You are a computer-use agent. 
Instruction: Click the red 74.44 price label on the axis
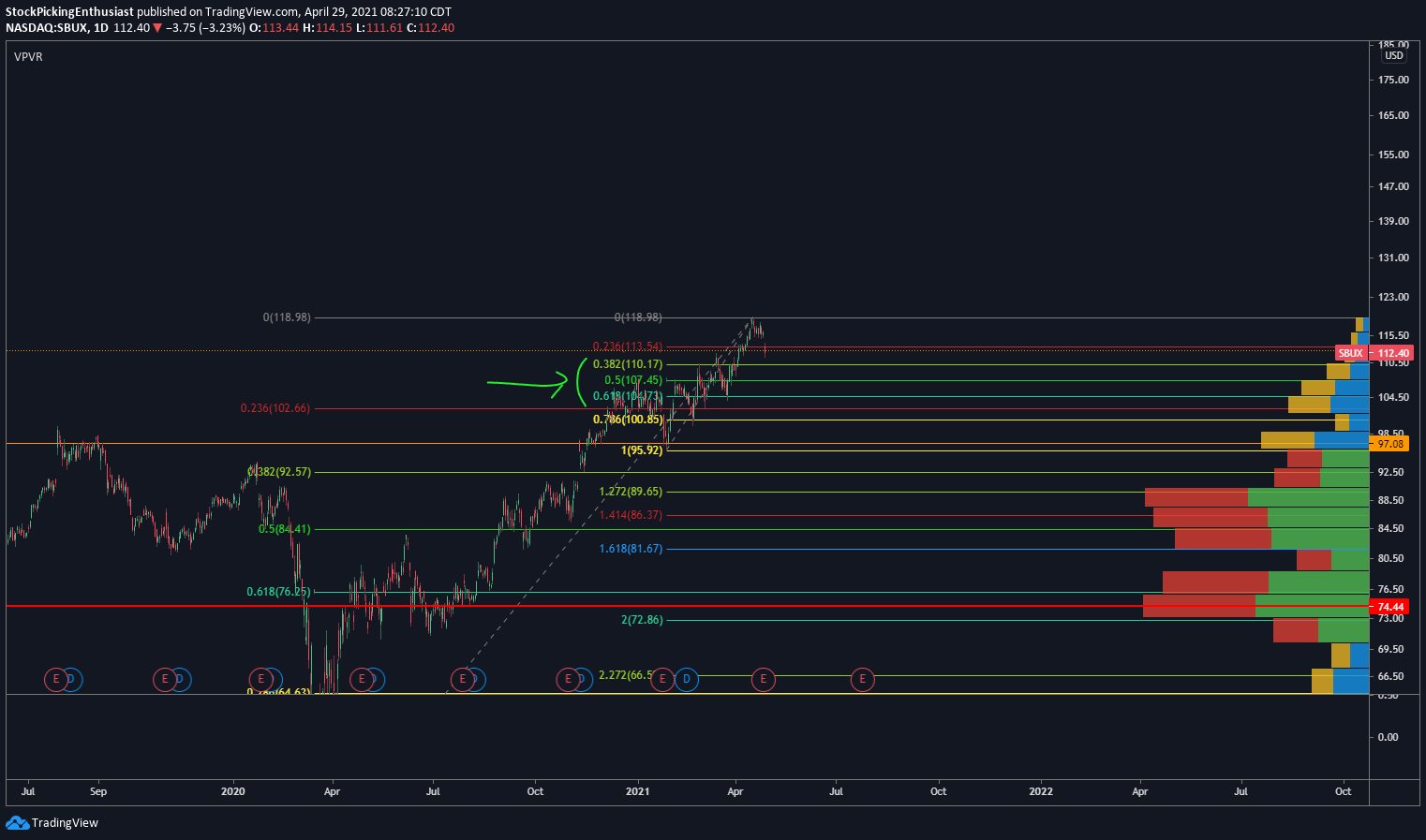1391,607
